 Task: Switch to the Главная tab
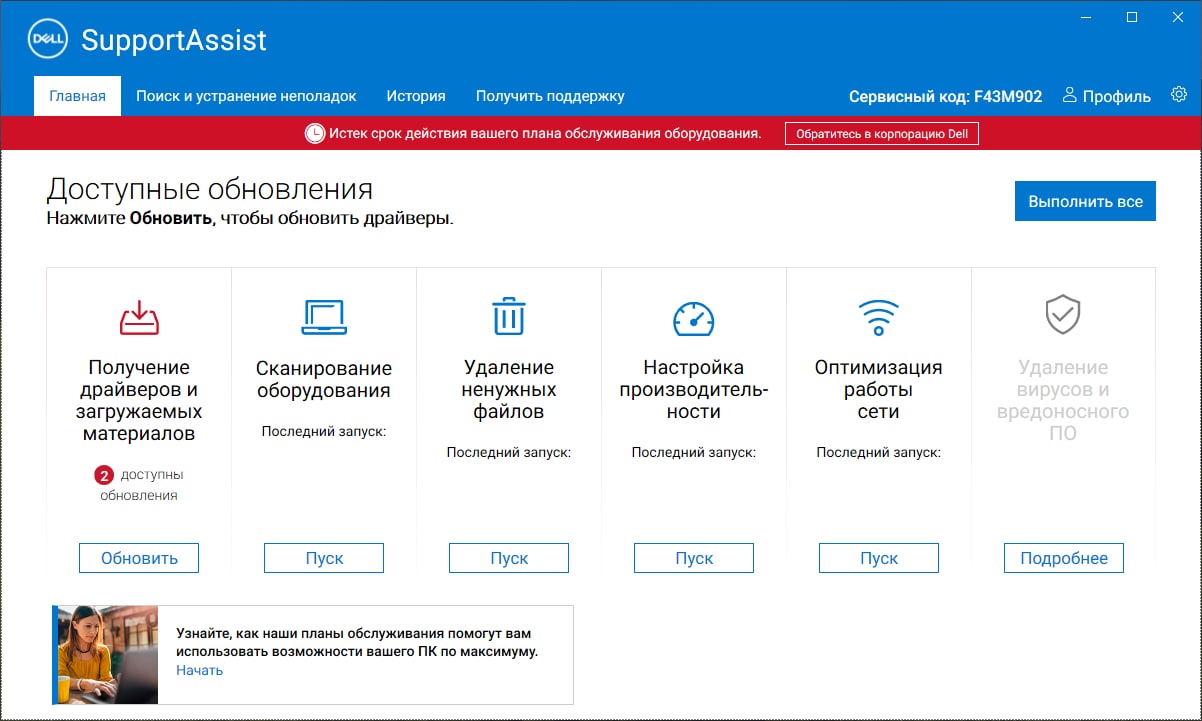(77, 97)
